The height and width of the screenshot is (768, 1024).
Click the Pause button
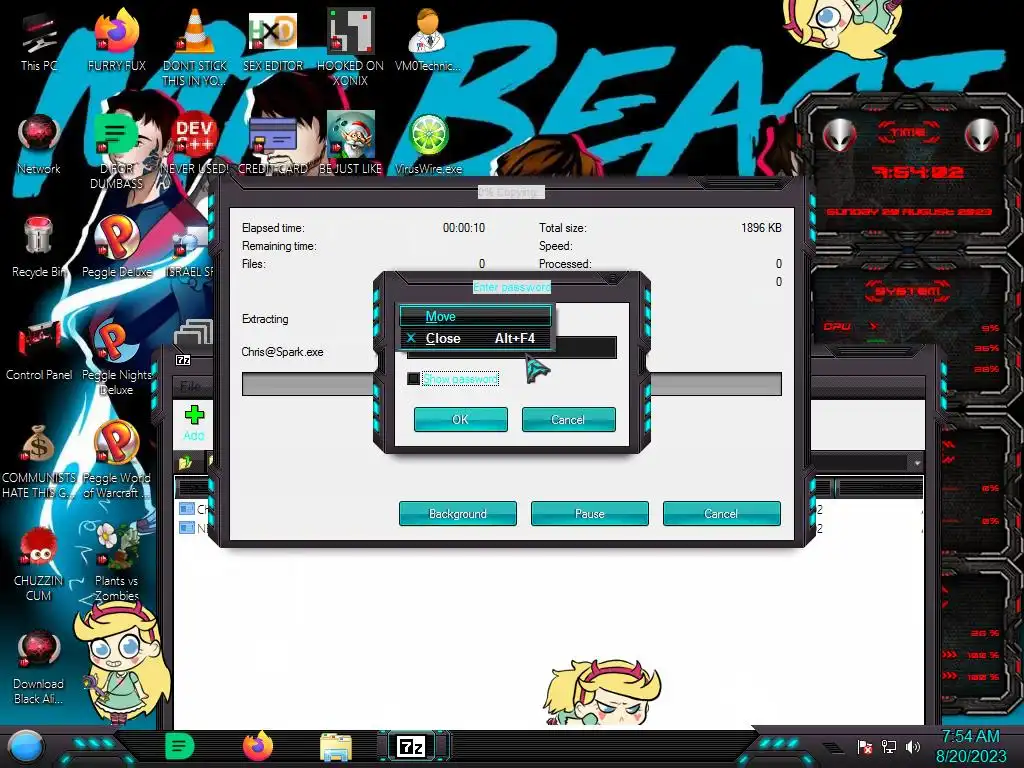[590, 513]
